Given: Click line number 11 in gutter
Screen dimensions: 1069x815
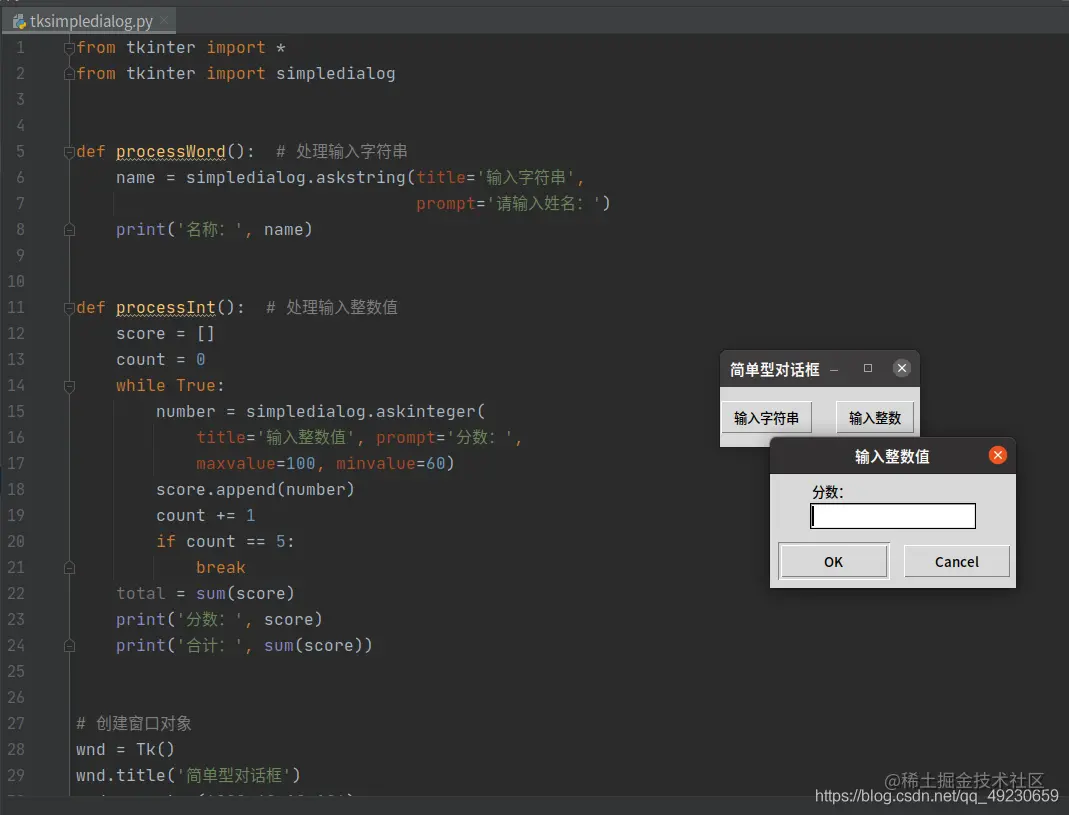Looking at the screenshot, I should pos(16,308).
